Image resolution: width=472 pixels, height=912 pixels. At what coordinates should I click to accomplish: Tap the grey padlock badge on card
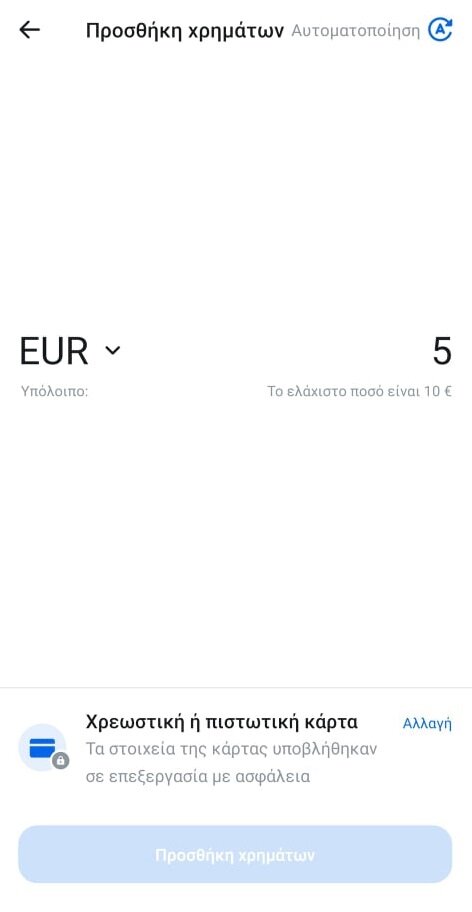pos(60,760)
